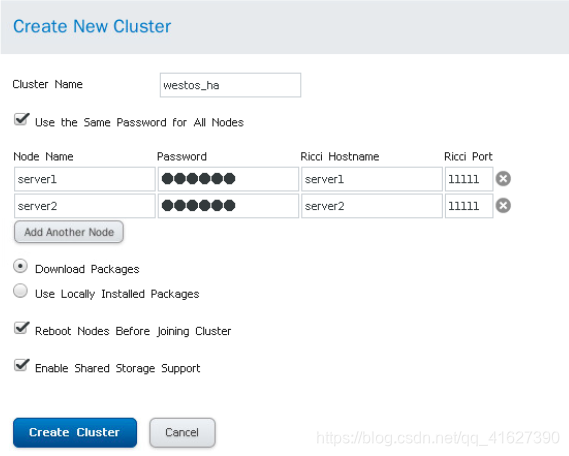Click the Node Name column header
This screenshot has width=569, height=456.
point(43,156)
